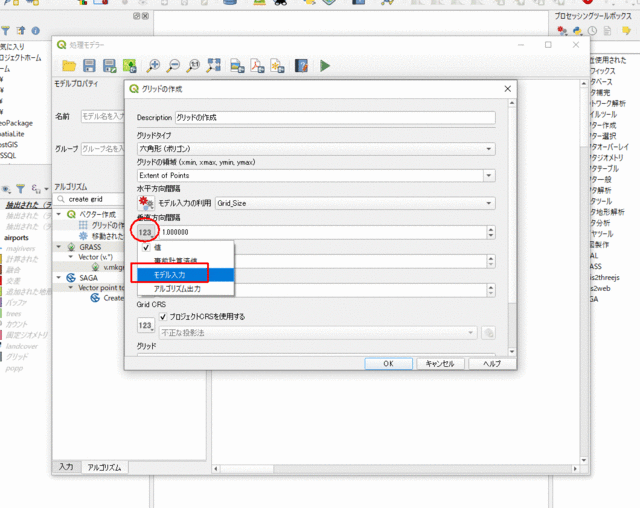The height and width of the screenshot is (508, 640).
Task: Choose アルゴリズム出力 from the popup menu
Action: click(x=186, y=288)
